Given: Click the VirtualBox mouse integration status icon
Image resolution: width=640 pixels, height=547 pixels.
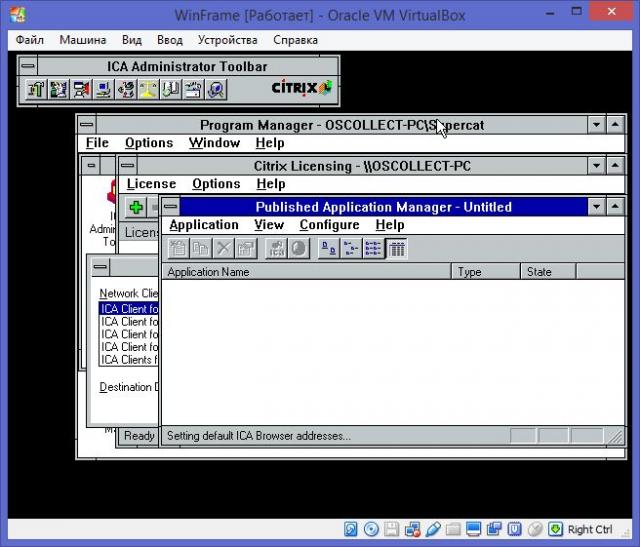Looking at the screenshot, I should 535,529.
